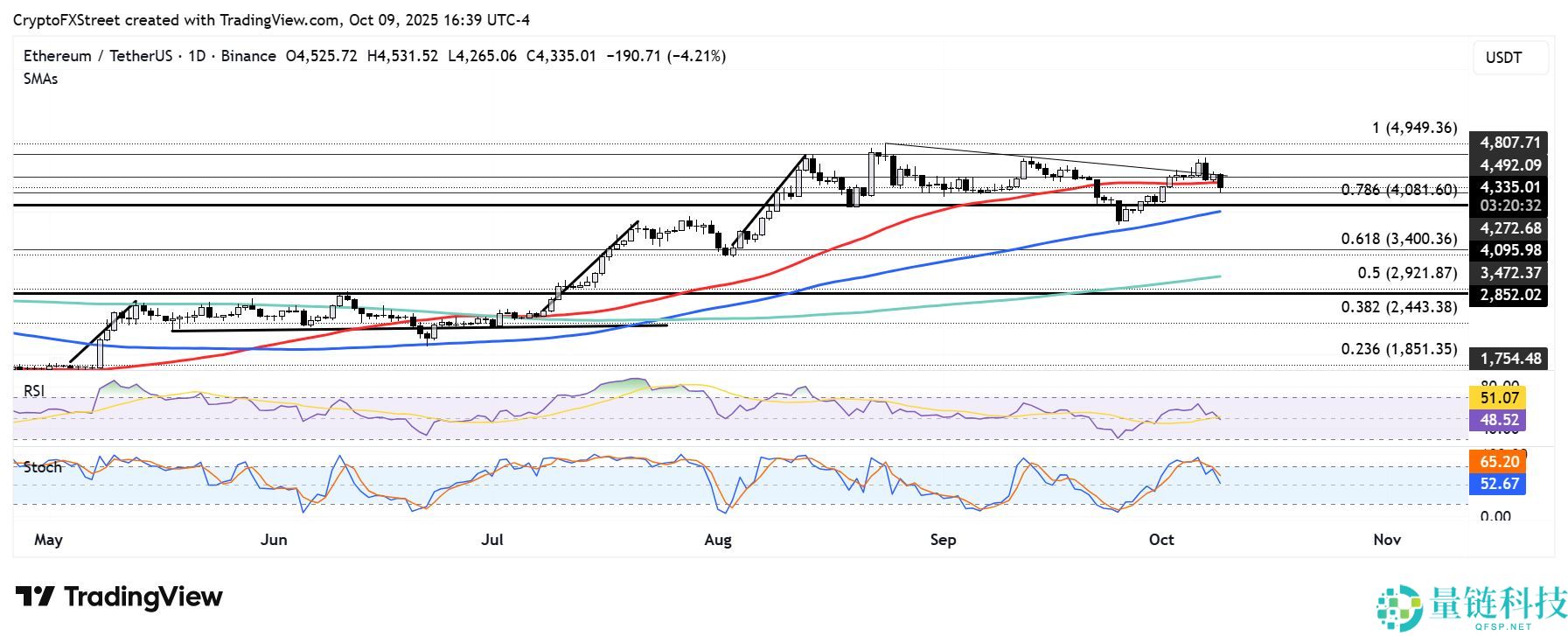Viewport: 1568px width, 636px height.
Task: Click the Oct label on the time axis
Action: (1160, 540)
